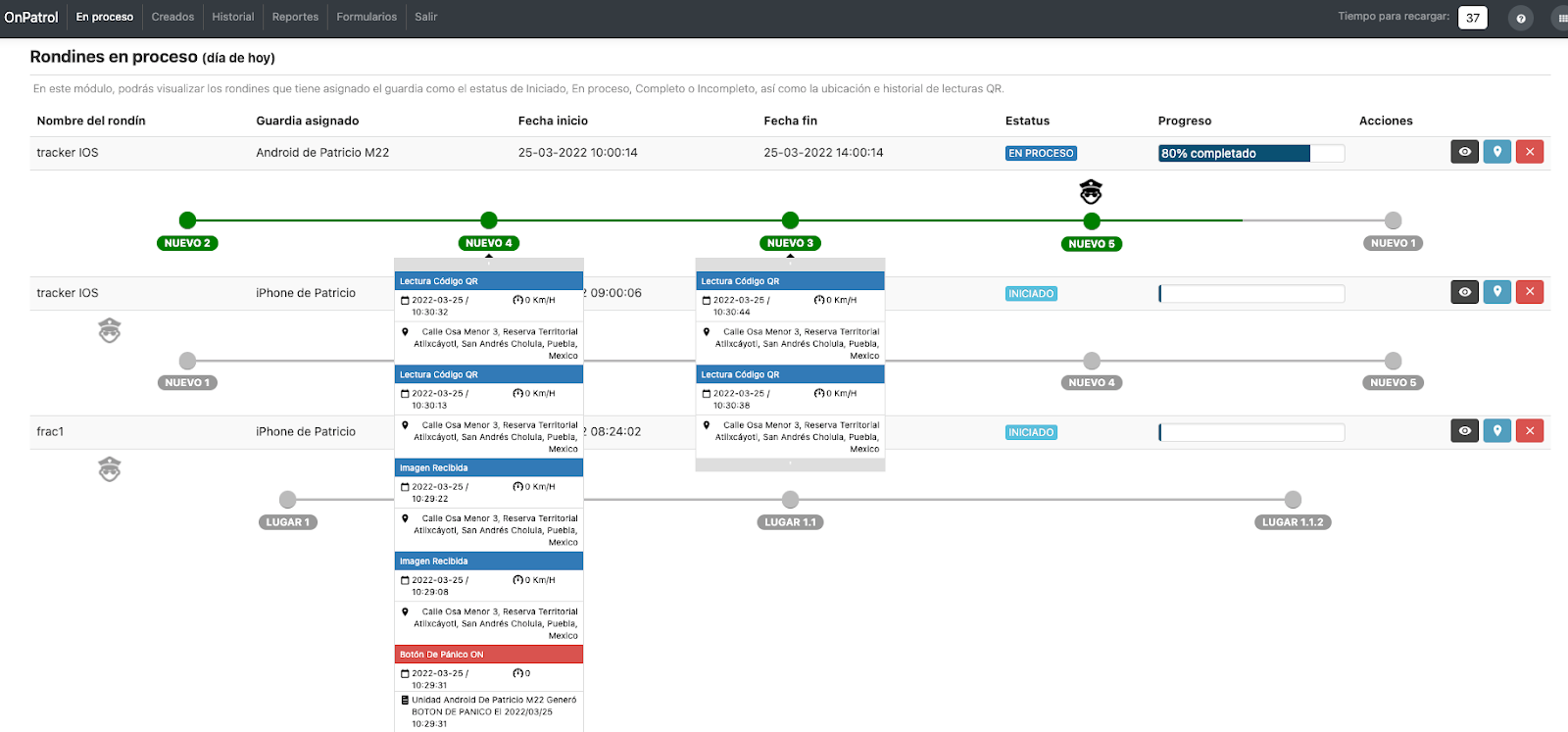Click the help question mark icon

[1520, 19]
